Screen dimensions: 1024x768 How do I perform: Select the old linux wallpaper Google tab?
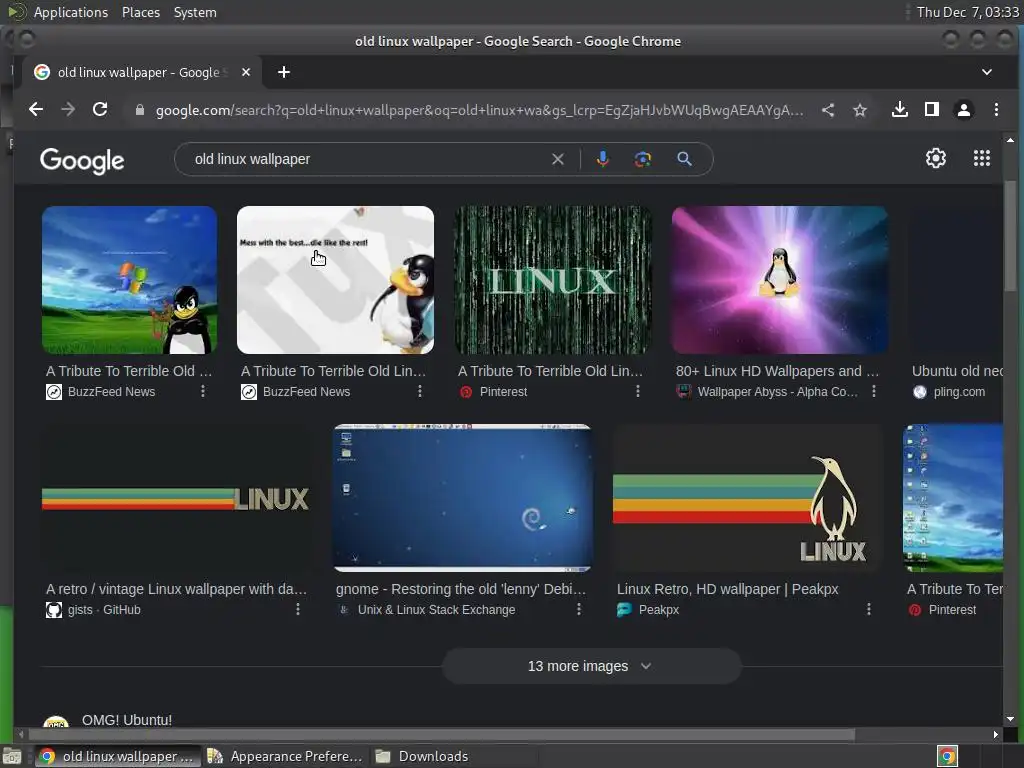(x=138, y=72)
